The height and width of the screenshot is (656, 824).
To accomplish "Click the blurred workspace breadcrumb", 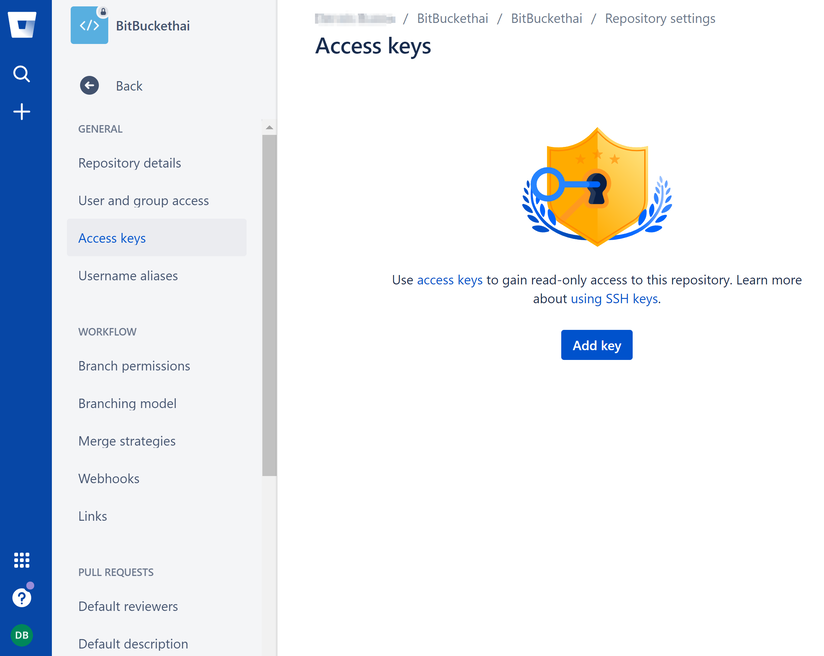I will click(355, 18).
